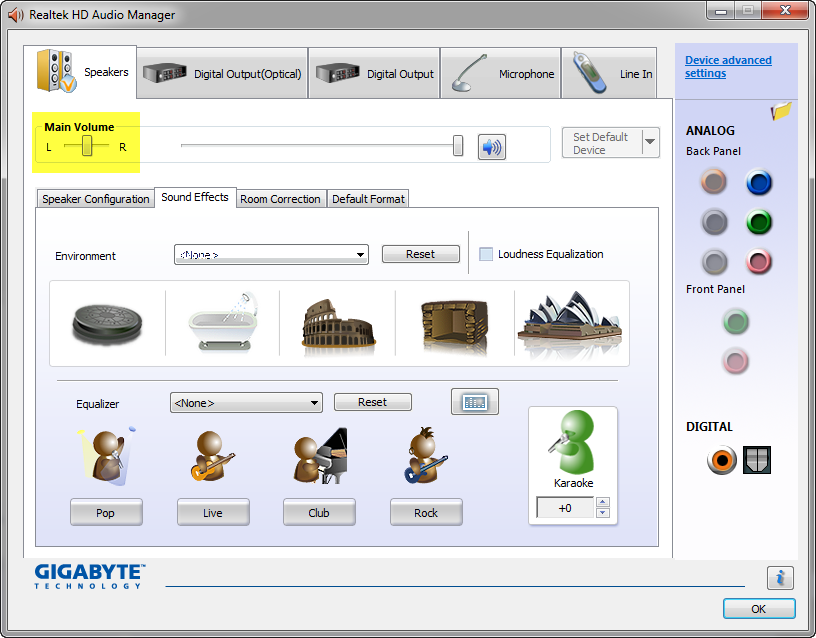The height and width of the screenshot is (638, 816).
Task: Open the Room Correction tab
Action: coord(280,199)
